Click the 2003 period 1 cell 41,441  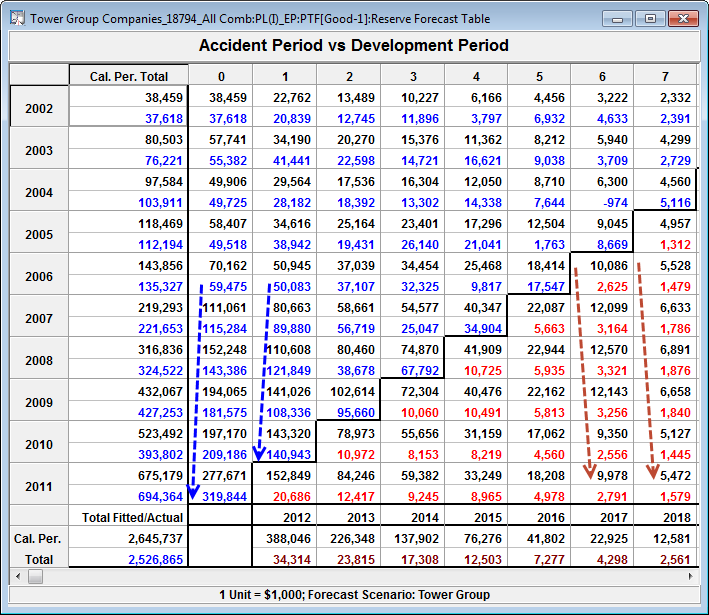click(x=284, y=160)
